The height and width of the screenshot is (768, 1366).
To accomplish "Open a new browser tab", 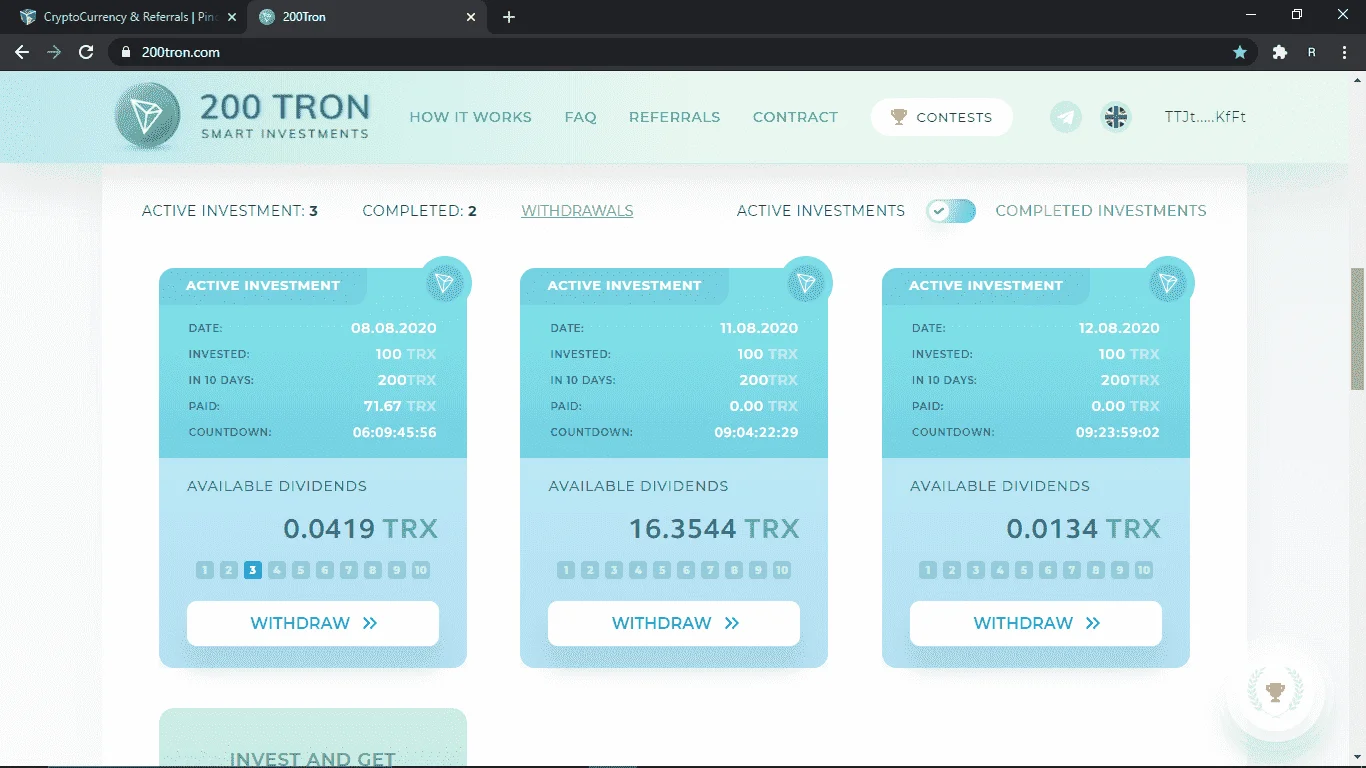I will [x=509, y=17].
